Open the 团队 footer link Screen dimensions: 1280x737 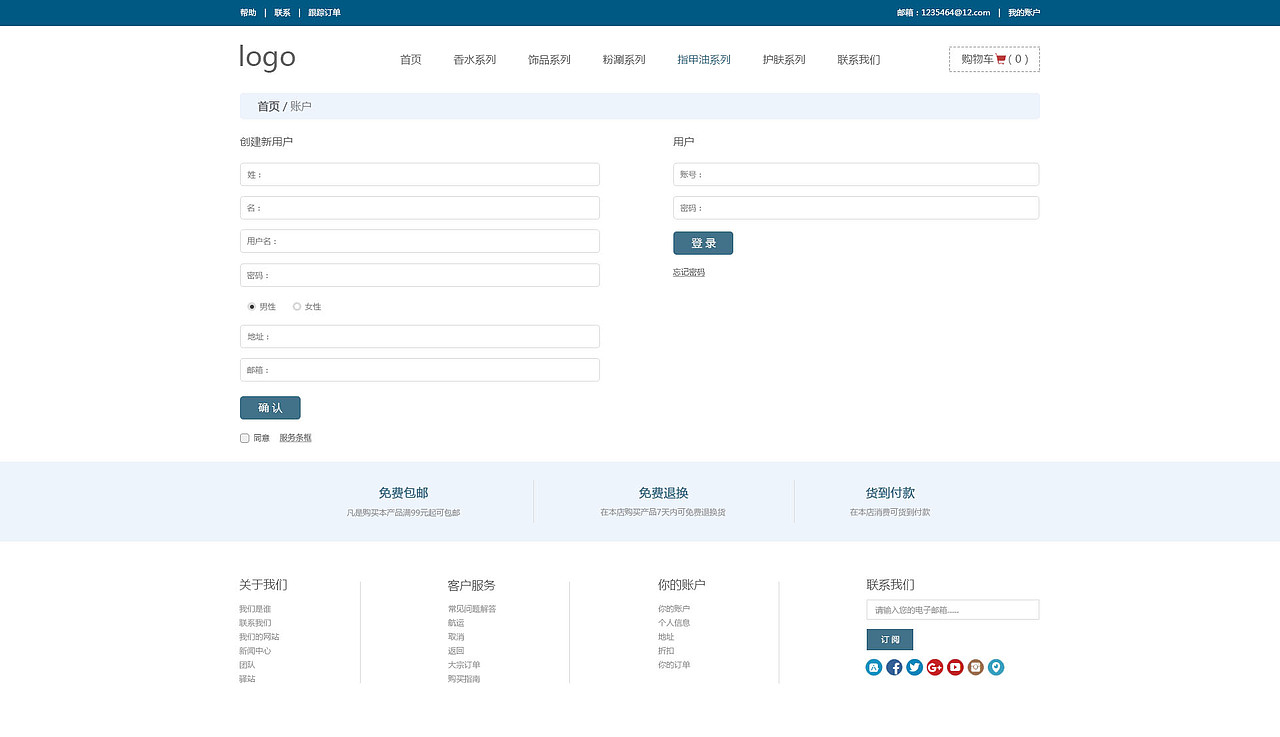pyautogui.click(x=247, y=665)
